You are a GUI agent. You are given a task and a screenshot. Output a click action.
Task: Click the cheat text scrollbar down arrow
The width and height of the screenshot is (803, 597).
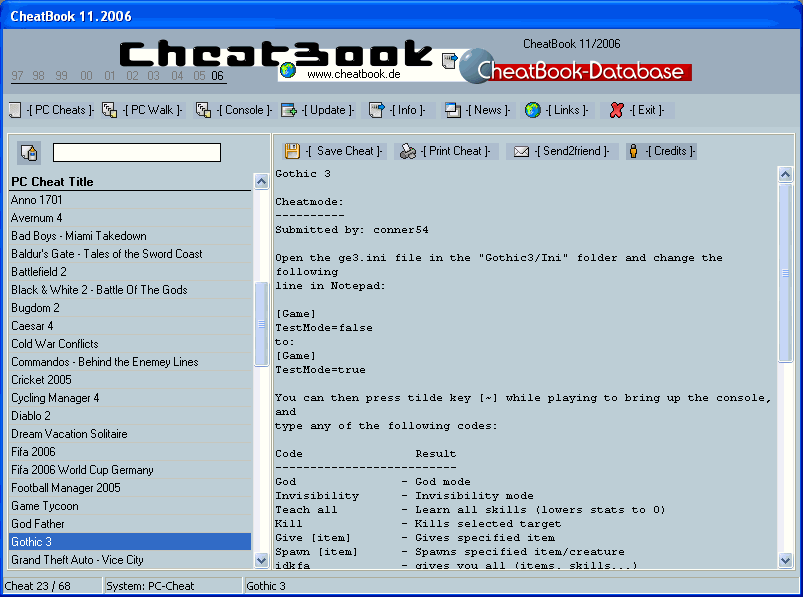click(785, 560)
